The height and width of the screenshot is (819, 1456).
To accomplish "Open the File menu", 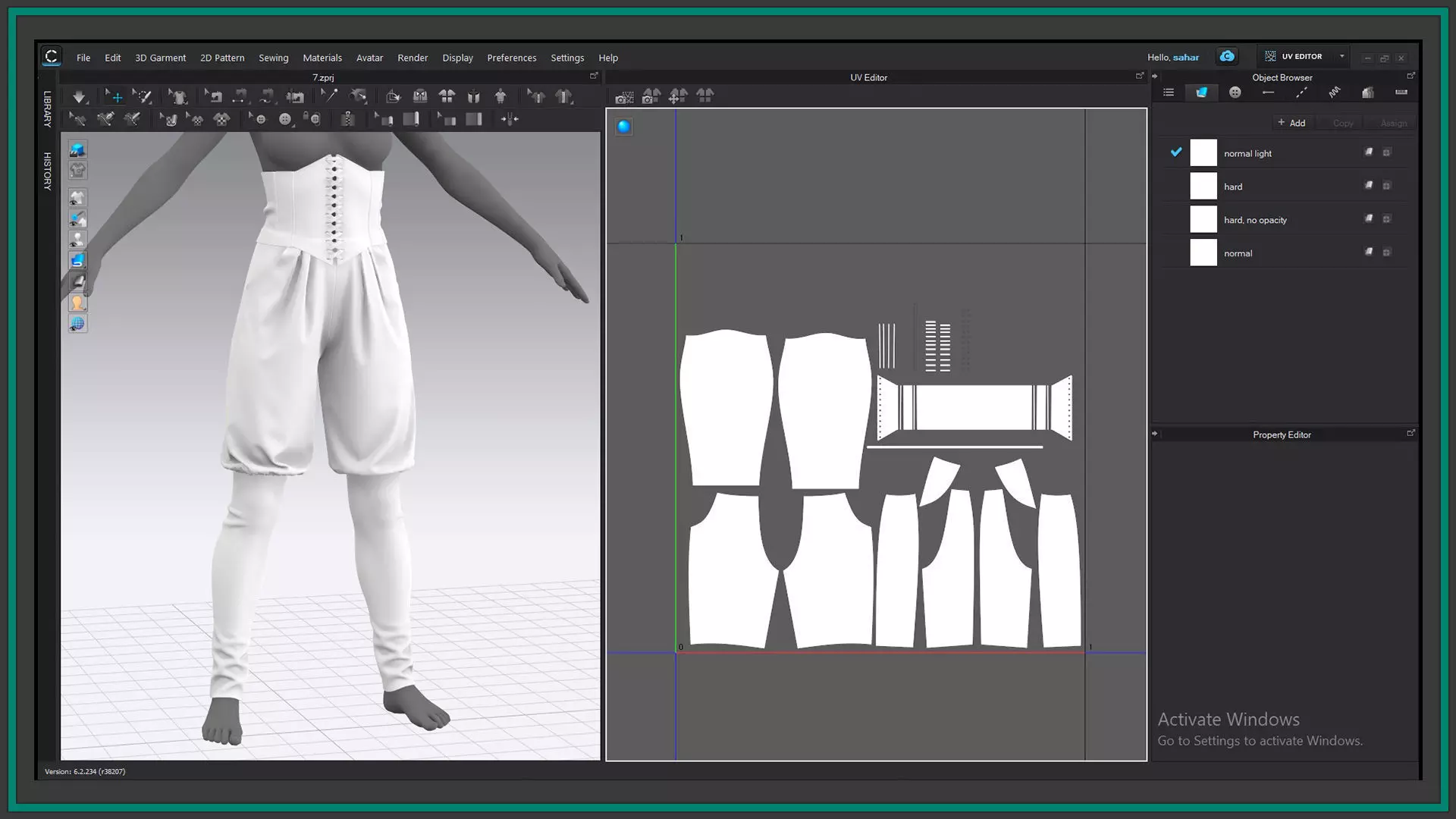I will click(x=83, y=58).
